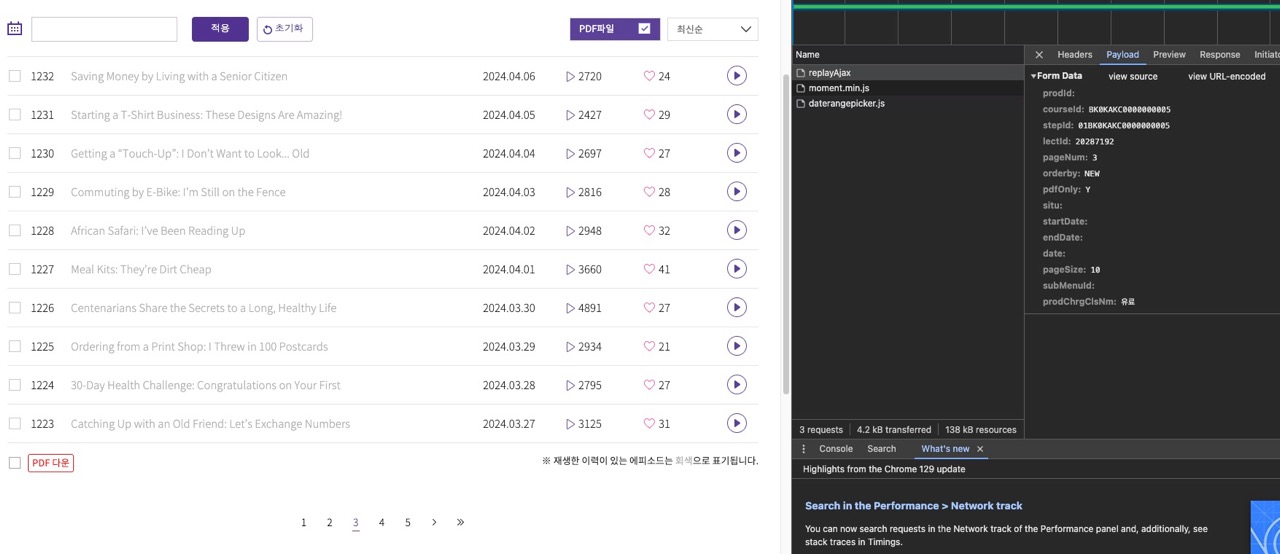This screenshot has width=1280, height=554.
Task: Switch to the Response tab
Action: [x=1219, y=55]
